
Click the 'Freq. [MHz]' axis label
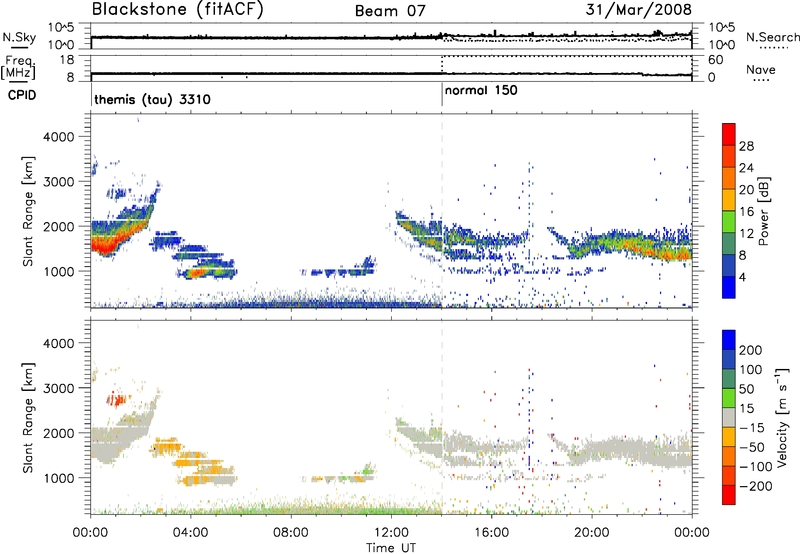coord(18,68)
